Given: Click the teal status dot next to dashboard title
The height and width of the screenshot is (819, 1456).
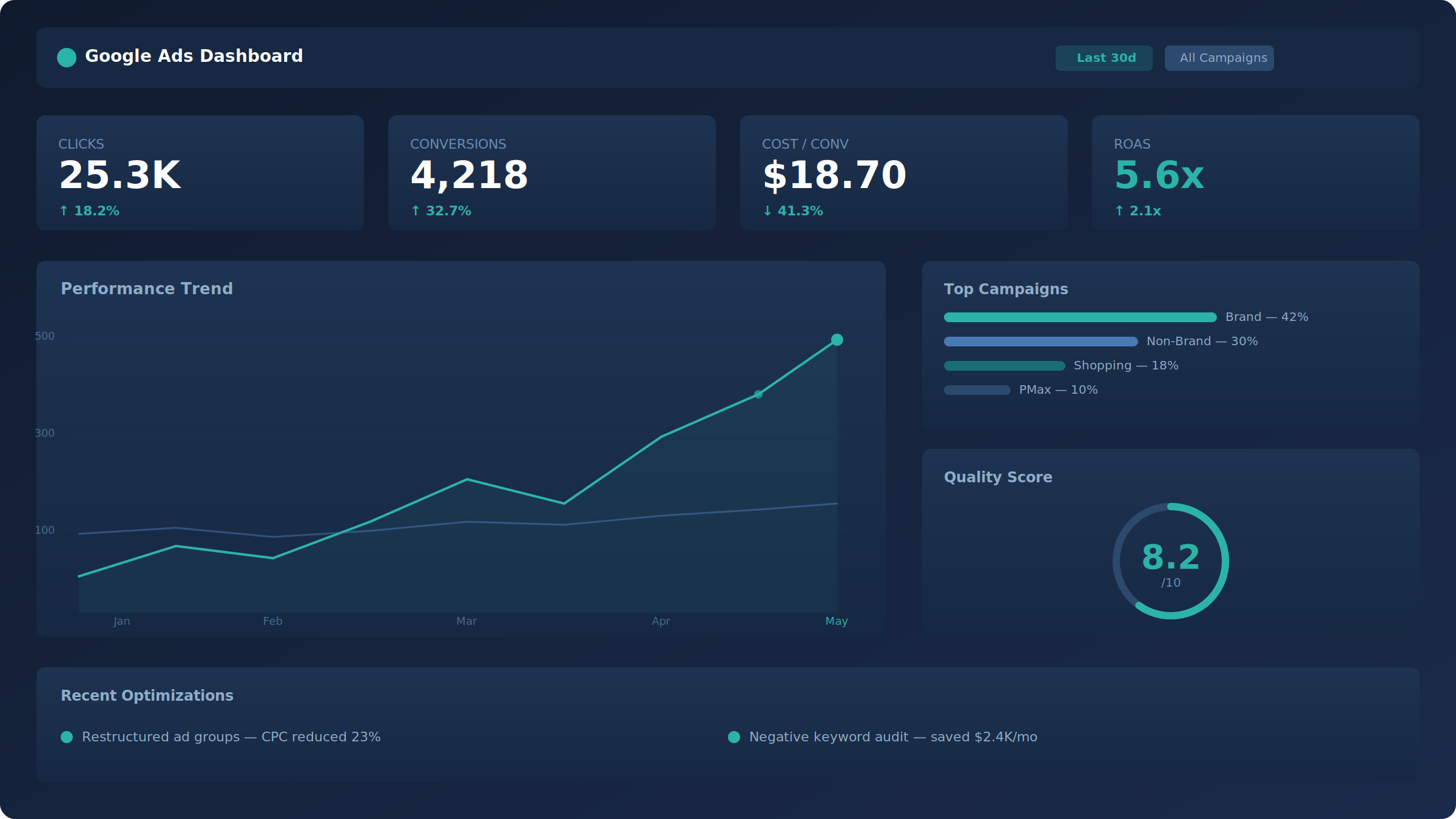Looking at the screenshot, I should point(67,58).
